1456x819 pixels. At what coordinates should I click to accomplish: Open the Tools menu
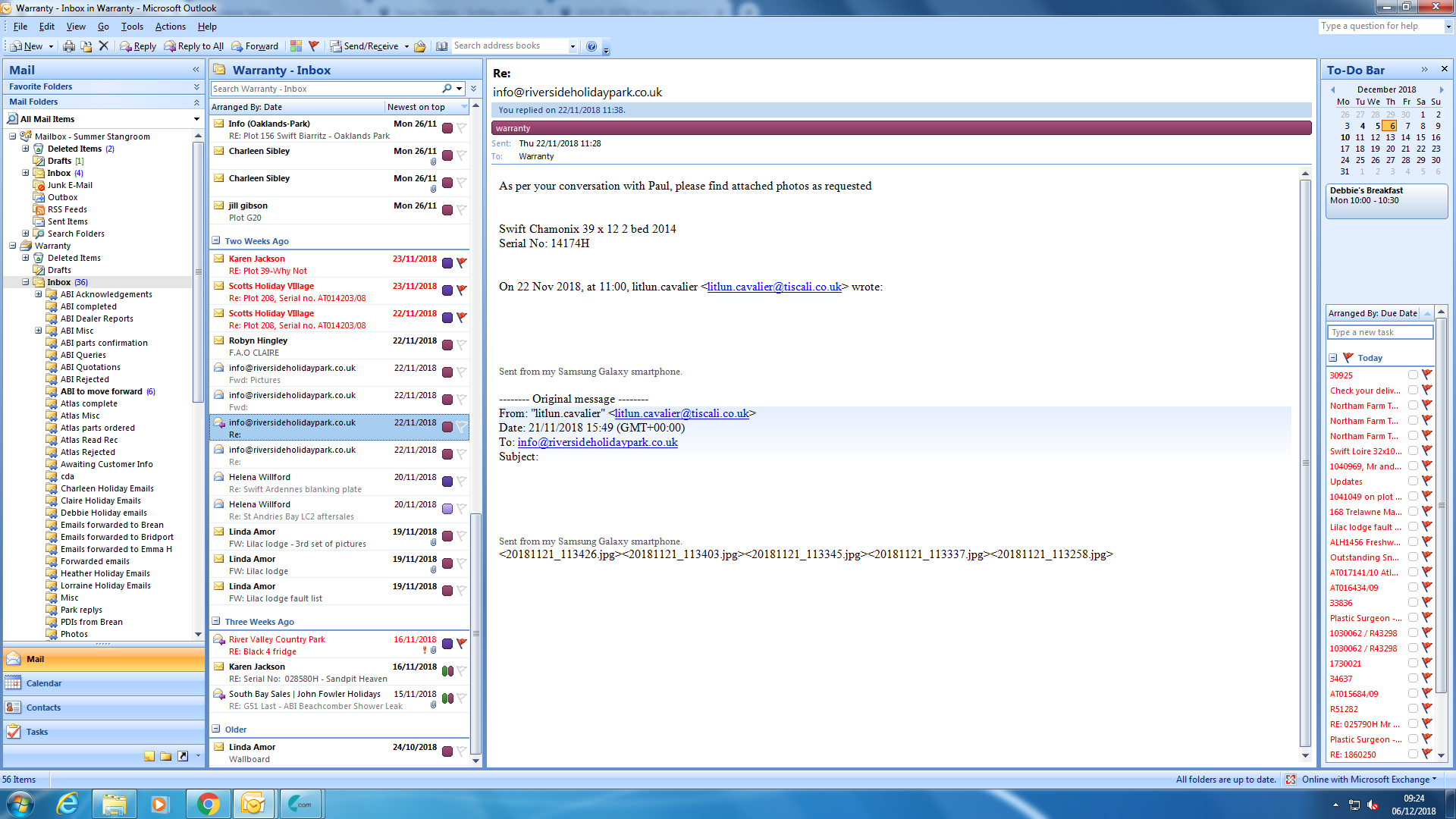pyautogui.click(x=132, y=27)
